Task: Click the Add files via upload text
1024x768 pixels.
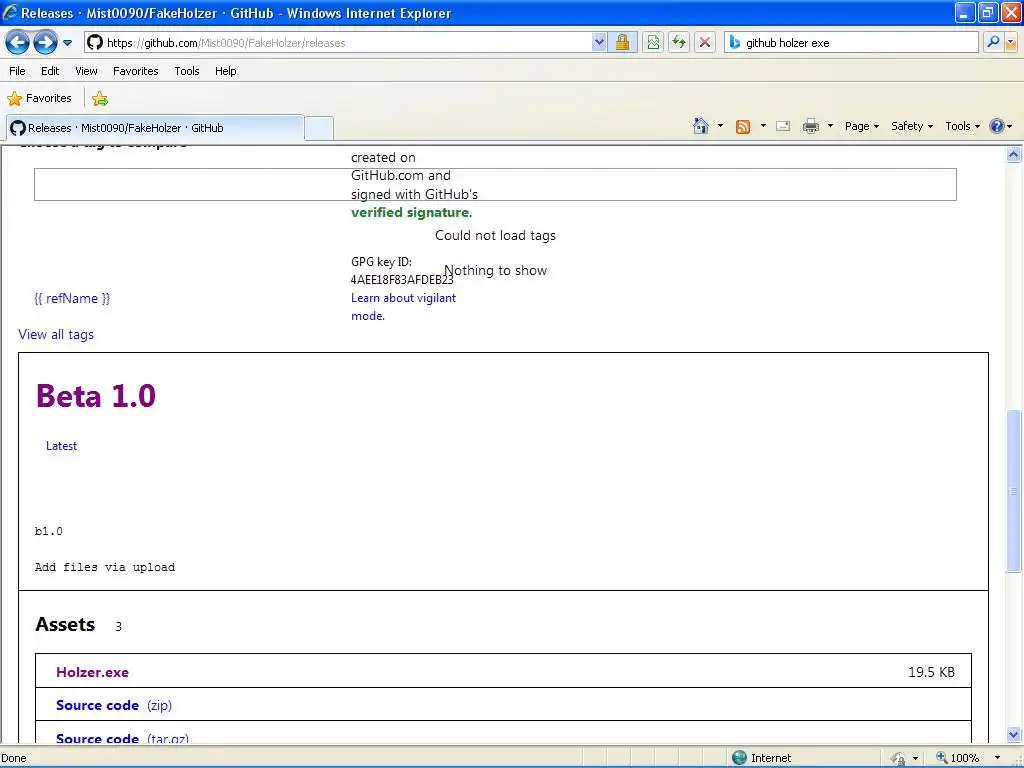Action: click(x=105, y=567)
